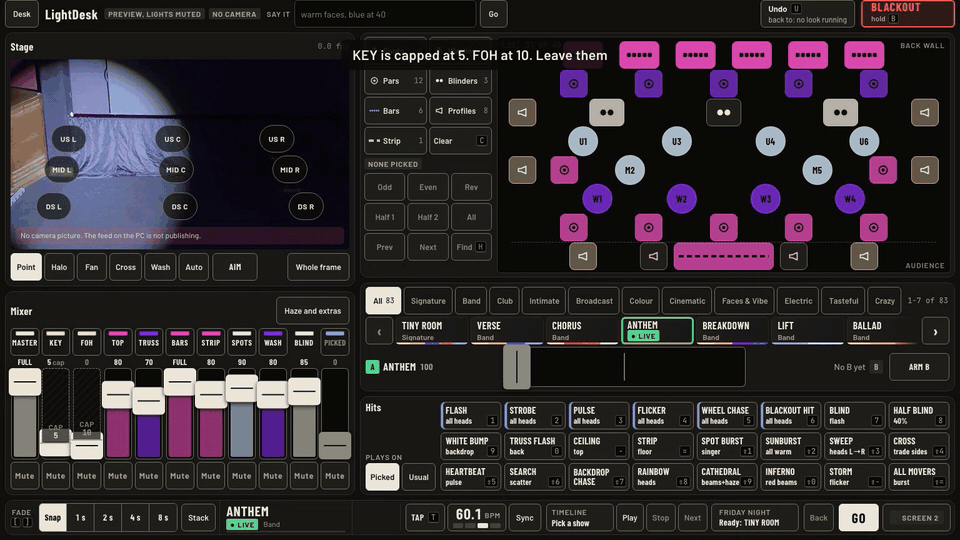960x540 pixels.
Task: Show next page of looks
Action: [935, 332]
